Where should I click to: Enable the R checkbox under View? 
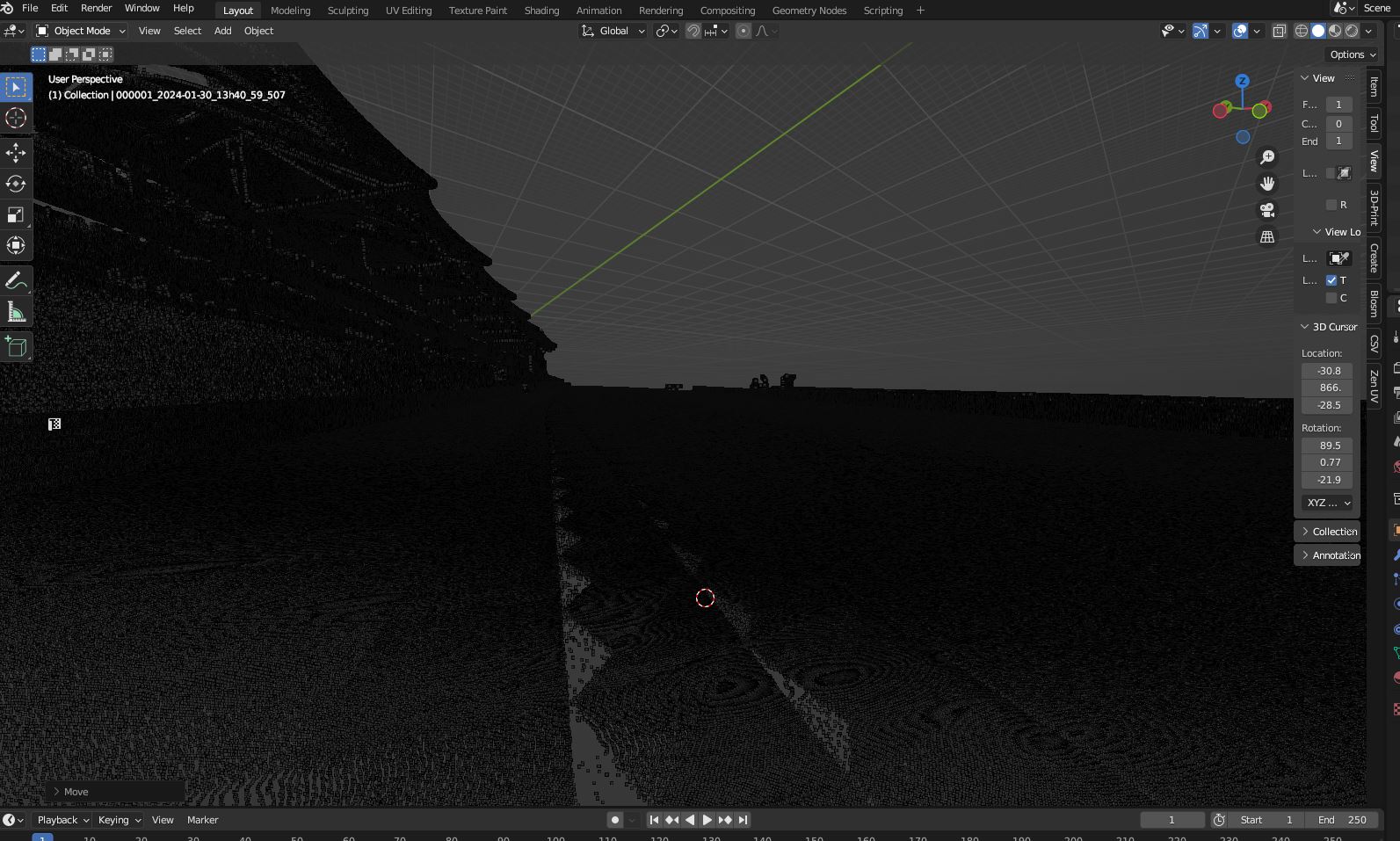[x=1331, y=205]
